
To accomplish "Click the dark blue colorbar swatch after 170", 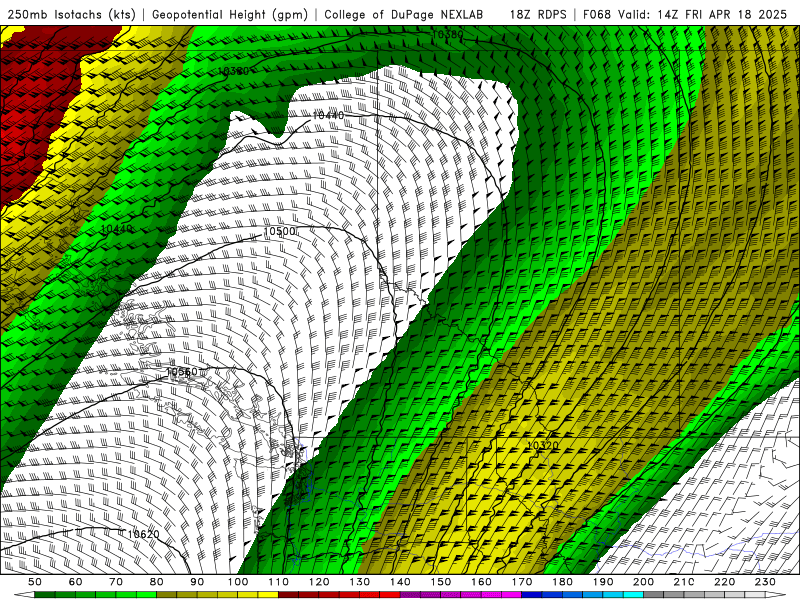I will [532, 595].
